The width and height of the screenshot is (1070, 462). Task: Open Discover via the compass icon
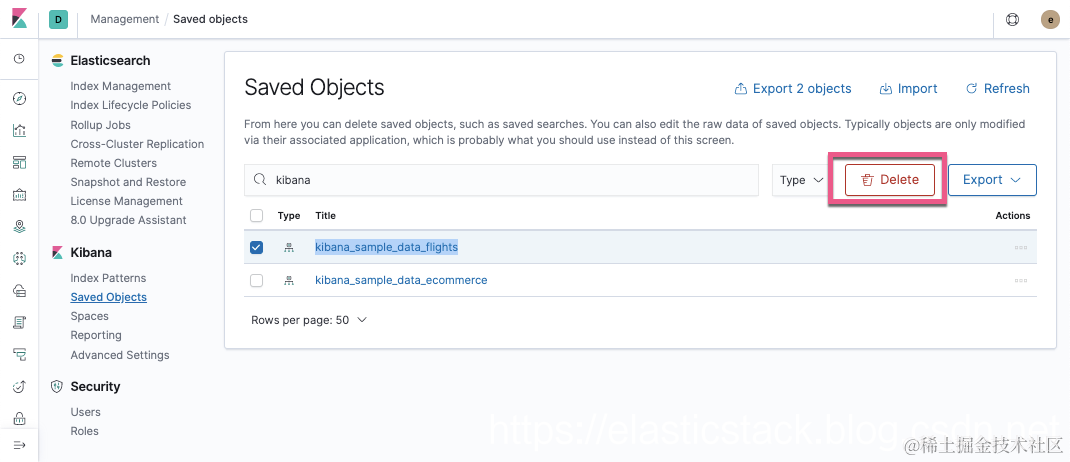pos(19,99)
